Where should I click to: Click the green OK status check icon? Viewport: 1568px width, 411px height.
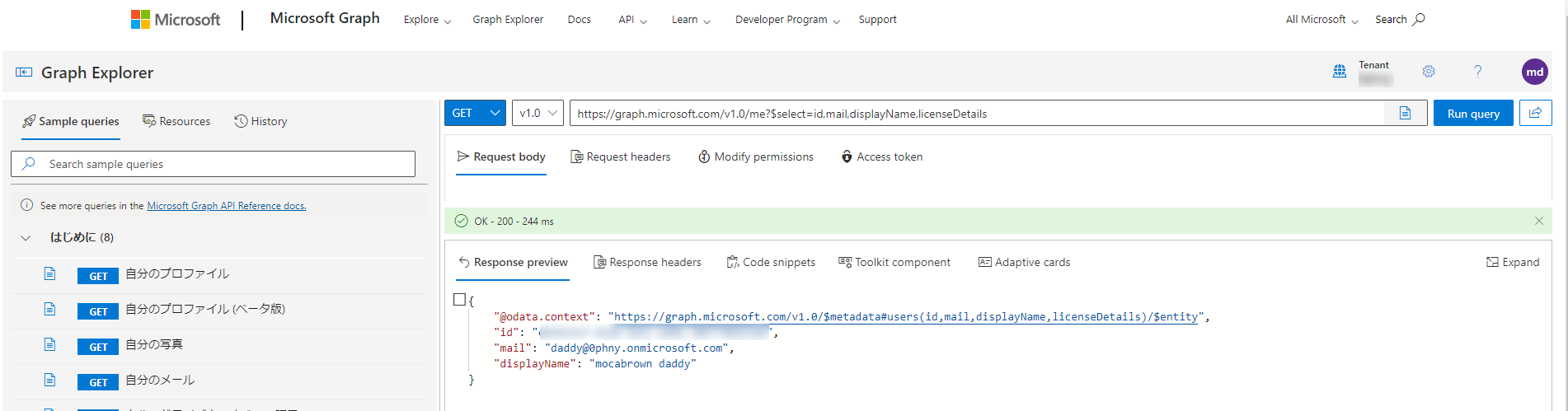click(x=462, y=221)
